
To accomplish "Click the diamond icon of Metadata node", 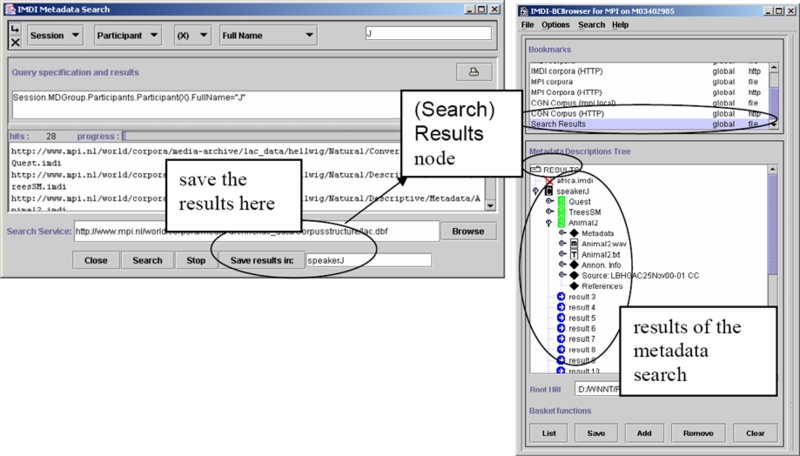I will tap(574, 233).
